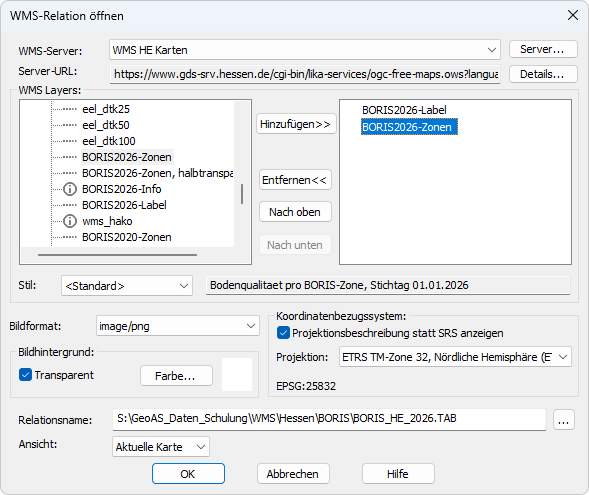The height and width of the screenshot is (495, 589).
Task: Click the Entfernen<< button
Action: (295, 180)
